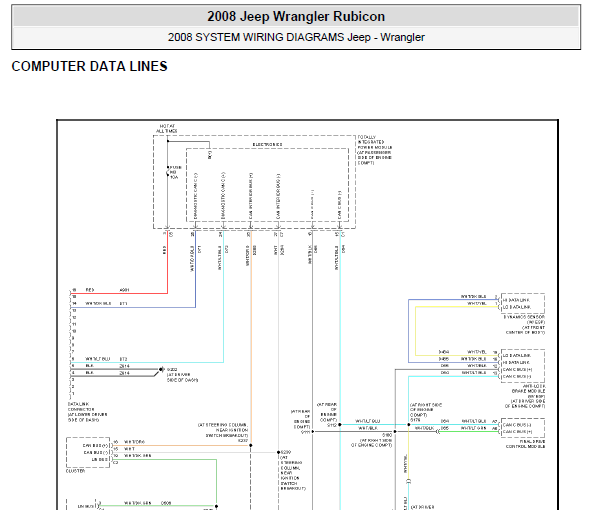Click the S202 splice label near steering column
This screenshot has width=606, height=510.
click(x=243, y=440)
